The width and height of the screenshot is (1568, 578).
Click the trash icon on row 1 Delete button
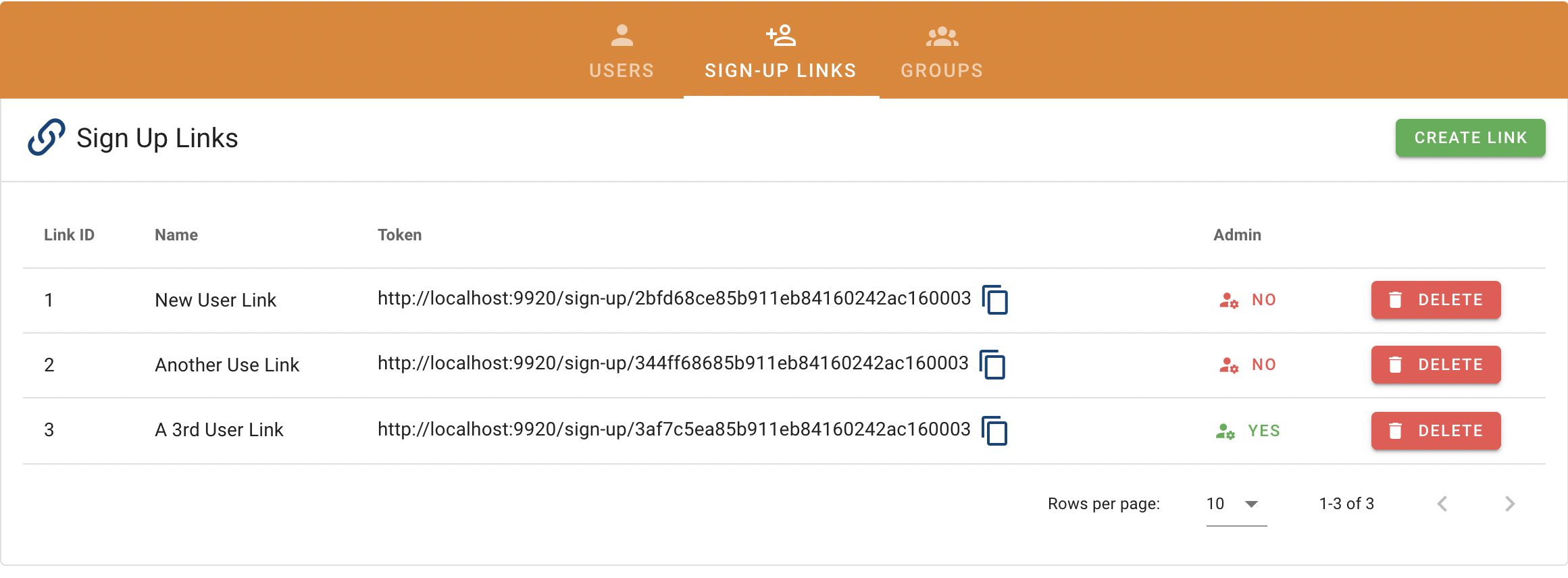(1394, 300)
